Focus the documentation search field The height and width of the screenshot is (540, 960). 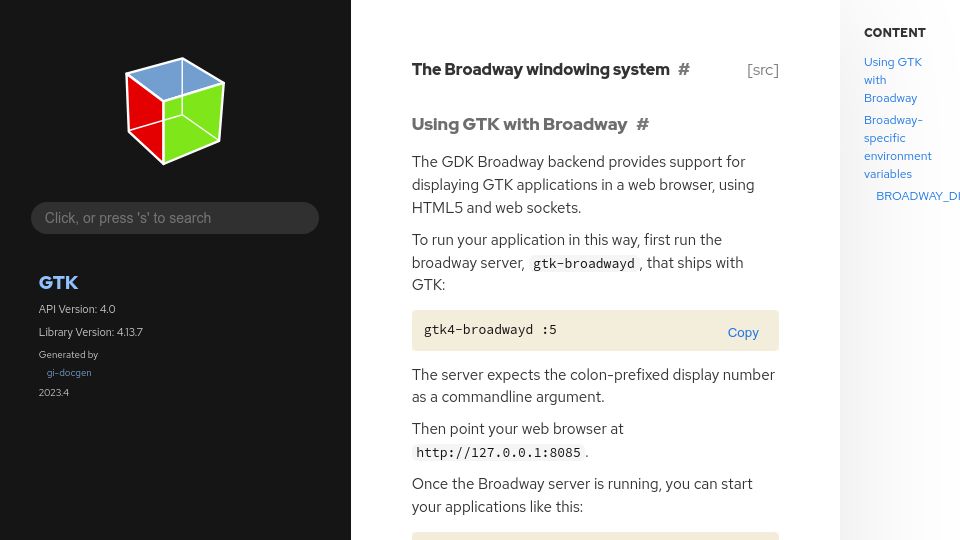point(175,218)
